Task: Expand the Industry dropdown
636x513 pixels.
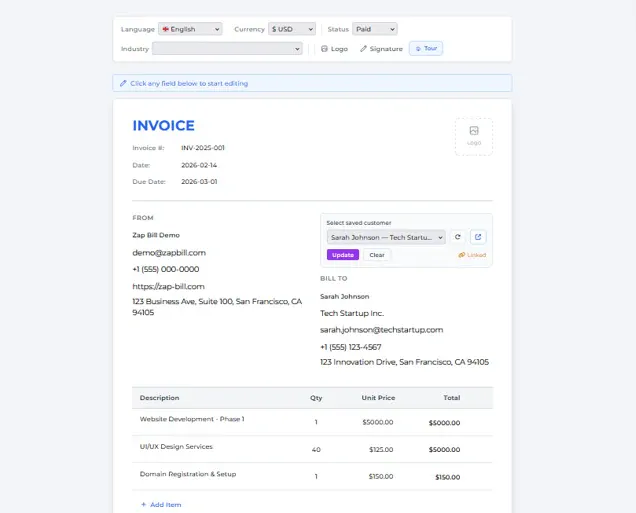Action: [x=227, y=49]
